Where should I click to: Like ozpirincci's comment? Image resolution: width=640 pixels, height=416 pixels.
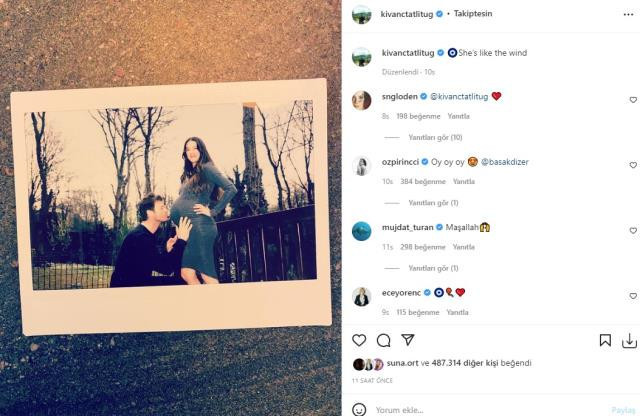633,165
